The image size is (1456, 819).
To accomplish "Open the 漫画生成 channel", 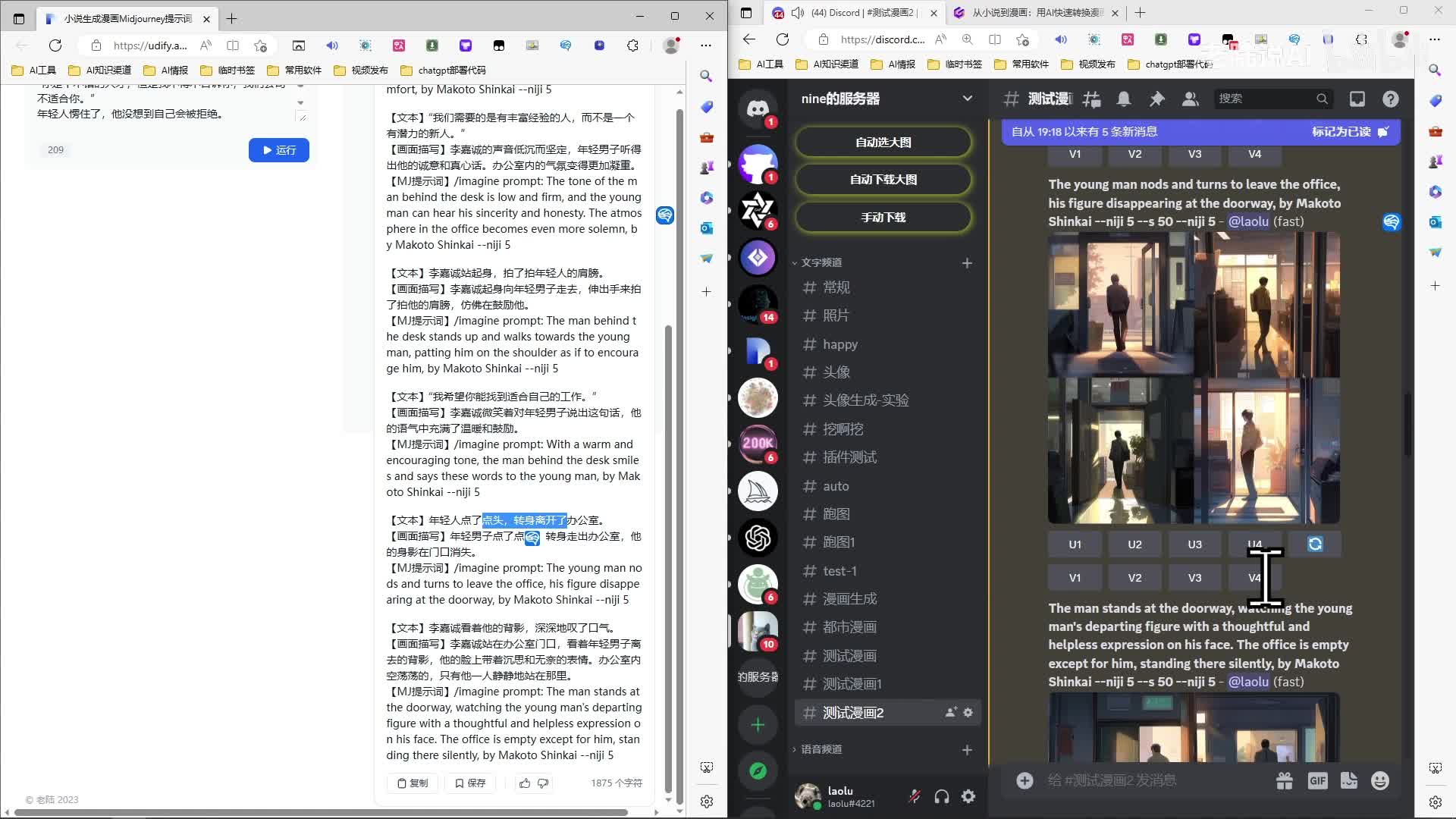I will point(849,599).
